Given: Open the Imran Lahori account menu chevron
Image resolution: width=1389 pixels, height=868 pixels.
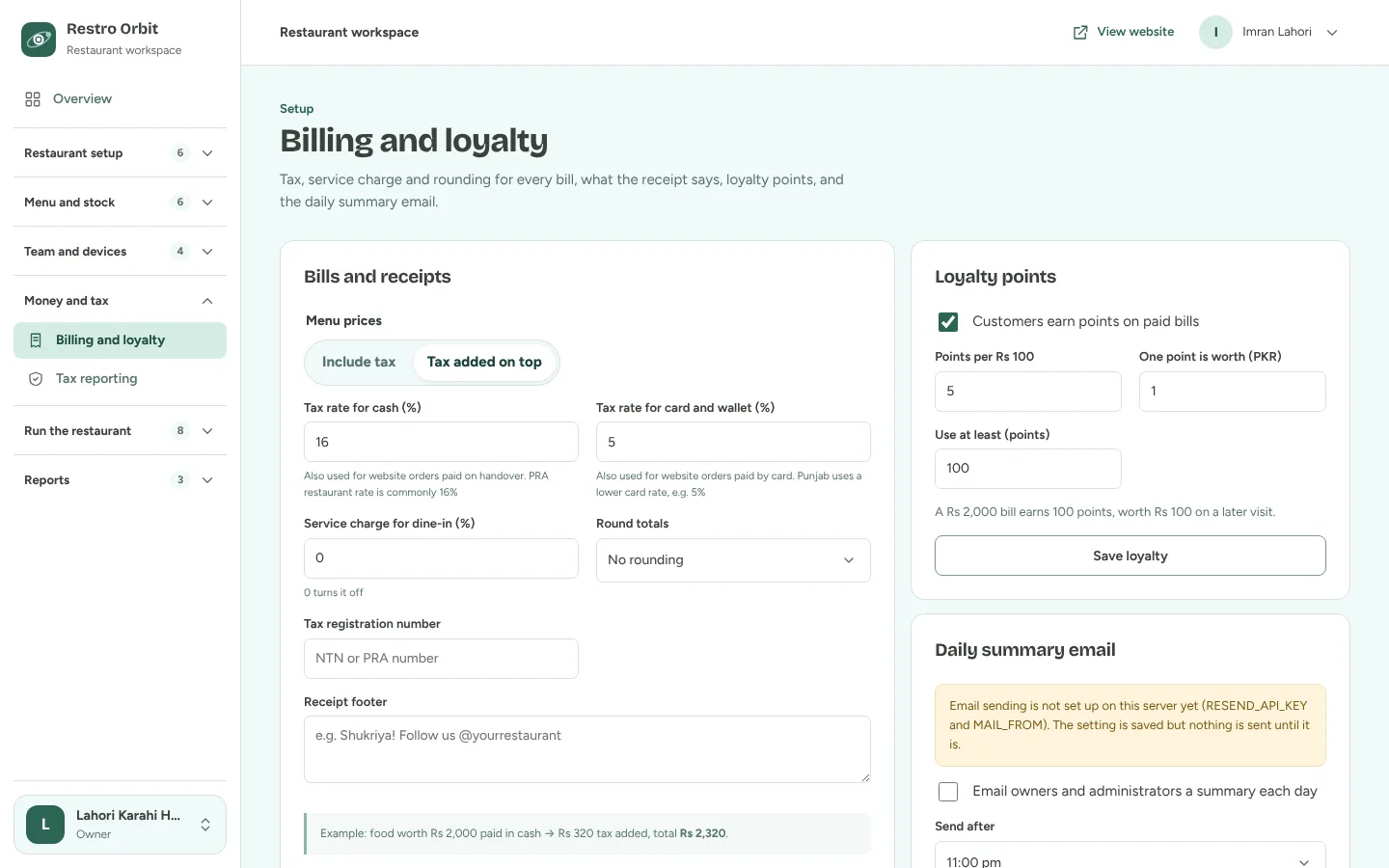Looking at the screenshot, I should tap(1332, 33).
